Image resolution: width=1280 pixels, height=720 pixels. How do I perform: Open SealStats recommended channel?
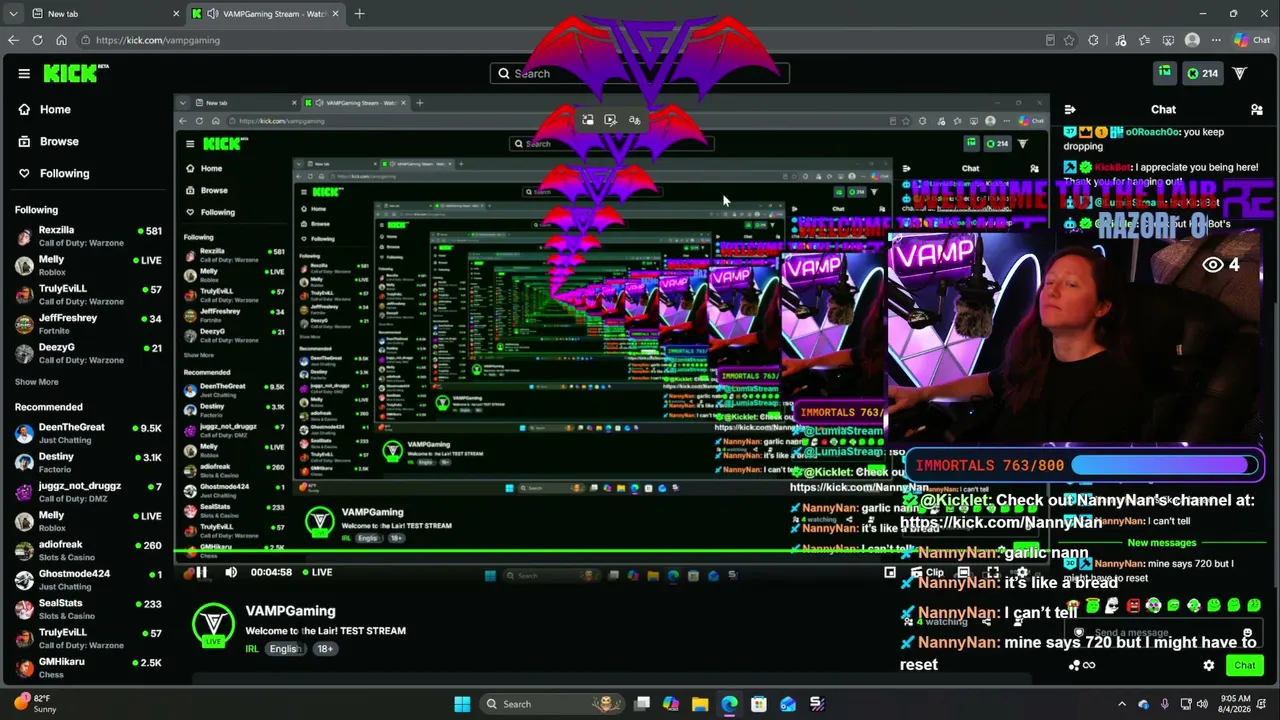[88, 609]
